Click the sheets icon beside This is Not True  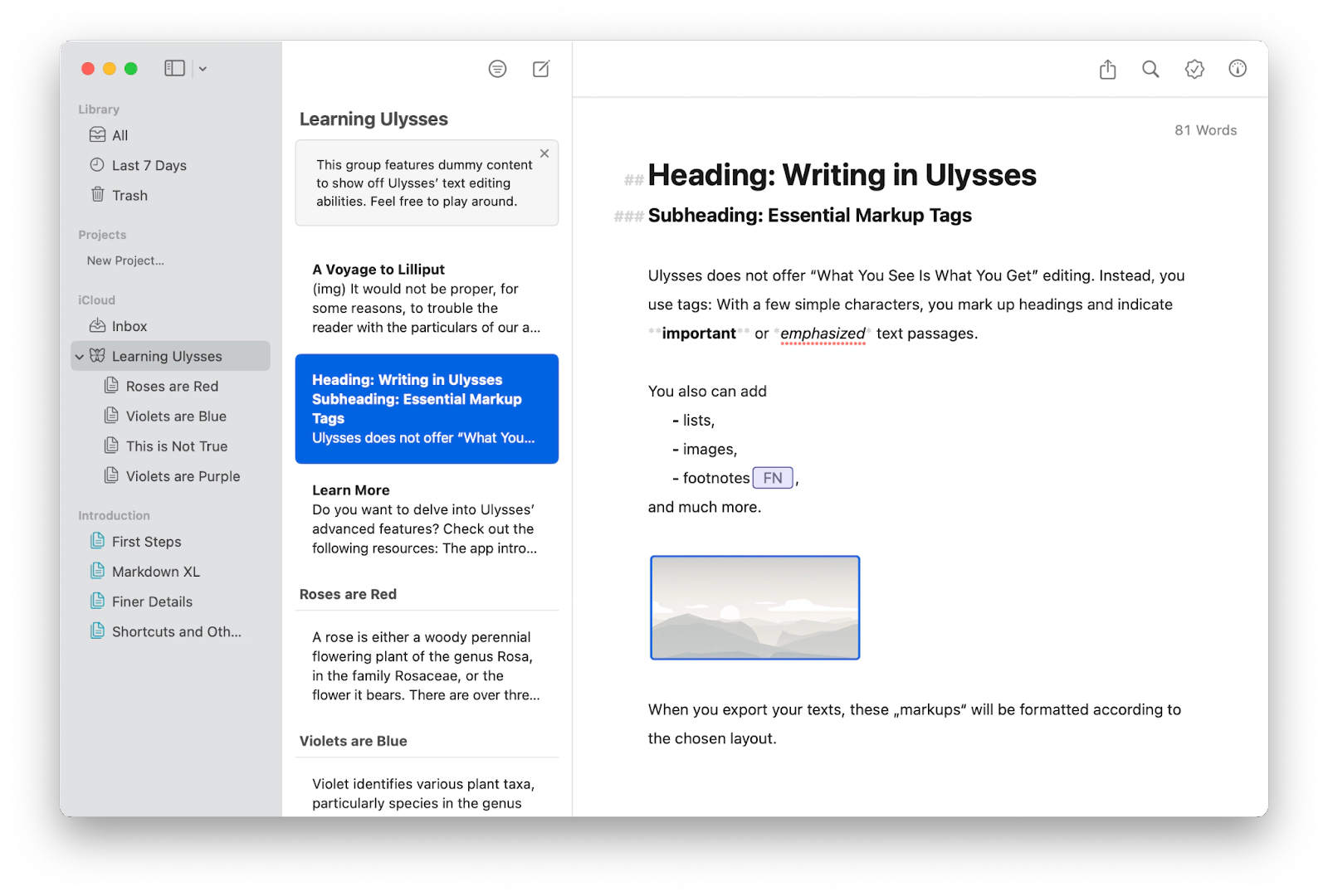tap(111, 445)
